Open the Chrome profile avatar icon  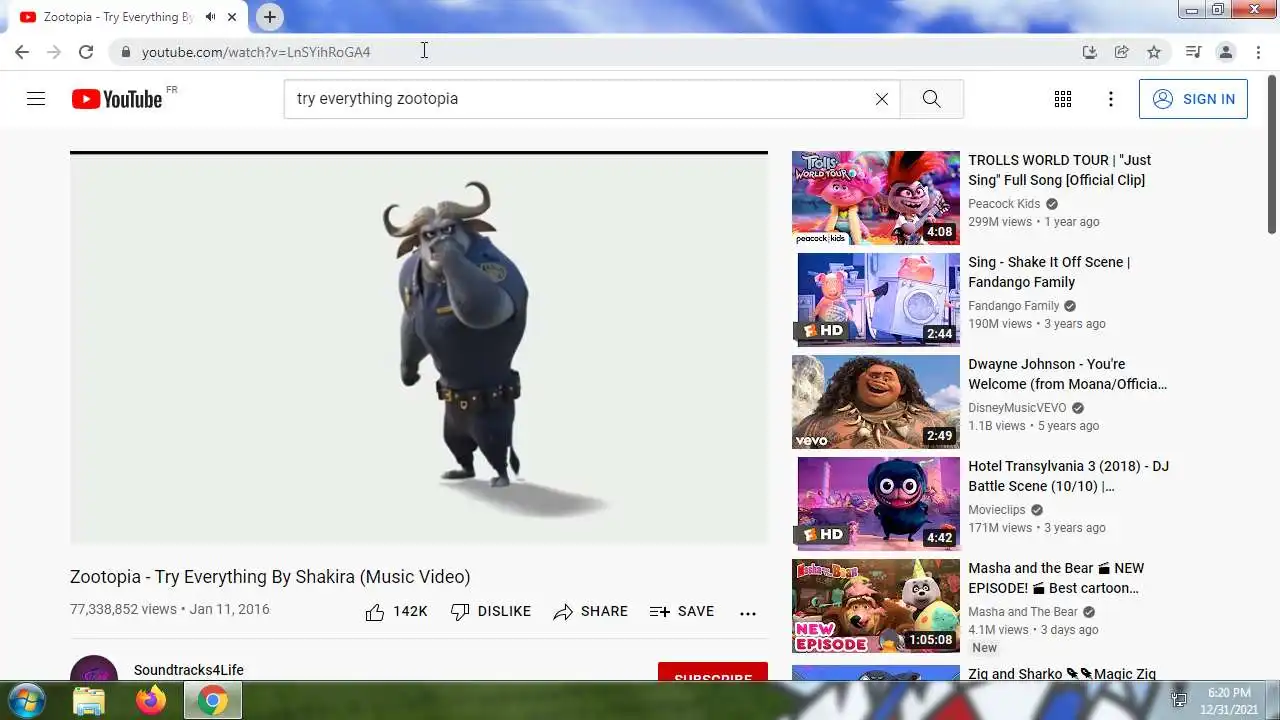tap(1225, 52)
